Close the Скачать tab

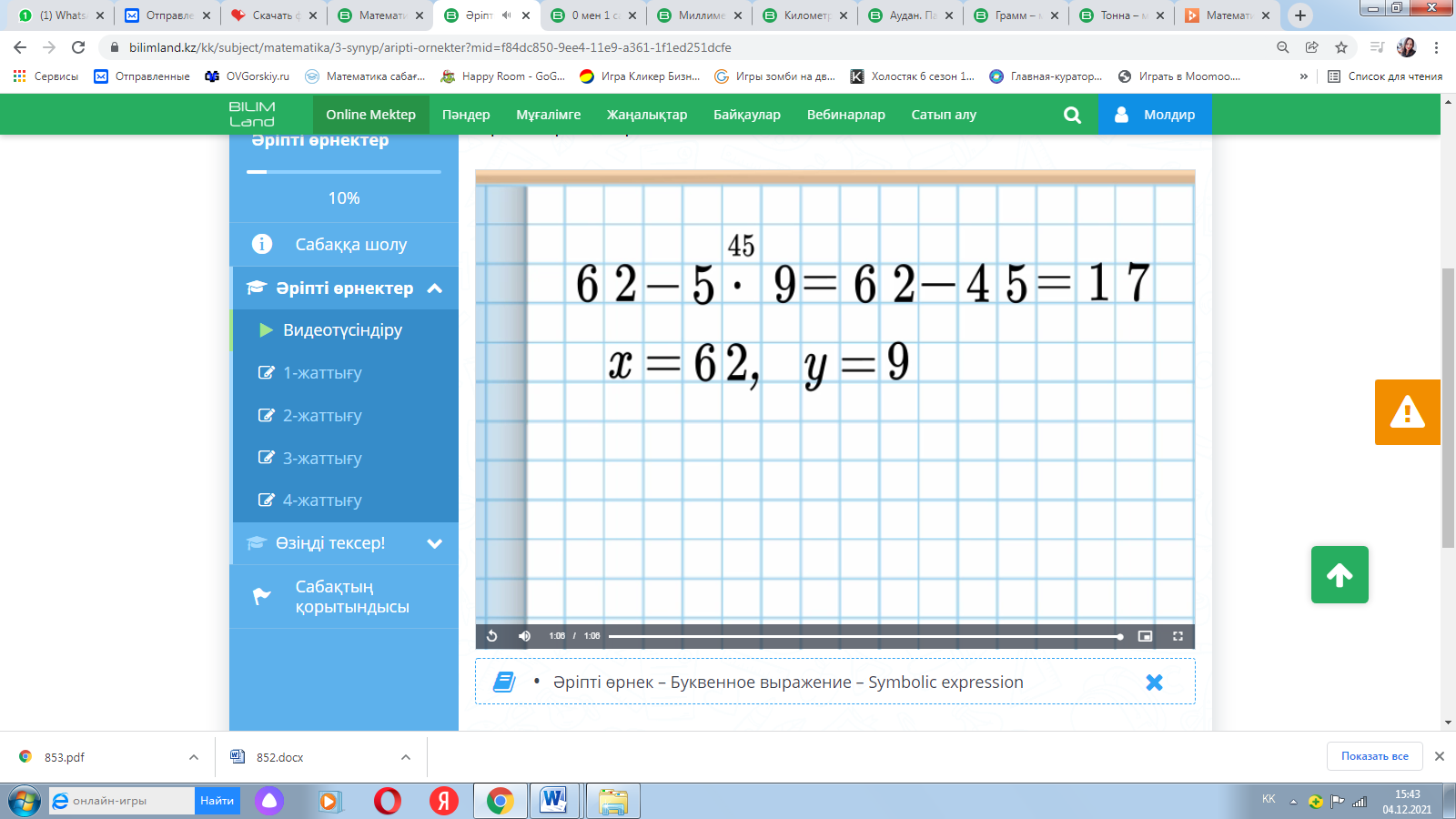tap(313, 15)
